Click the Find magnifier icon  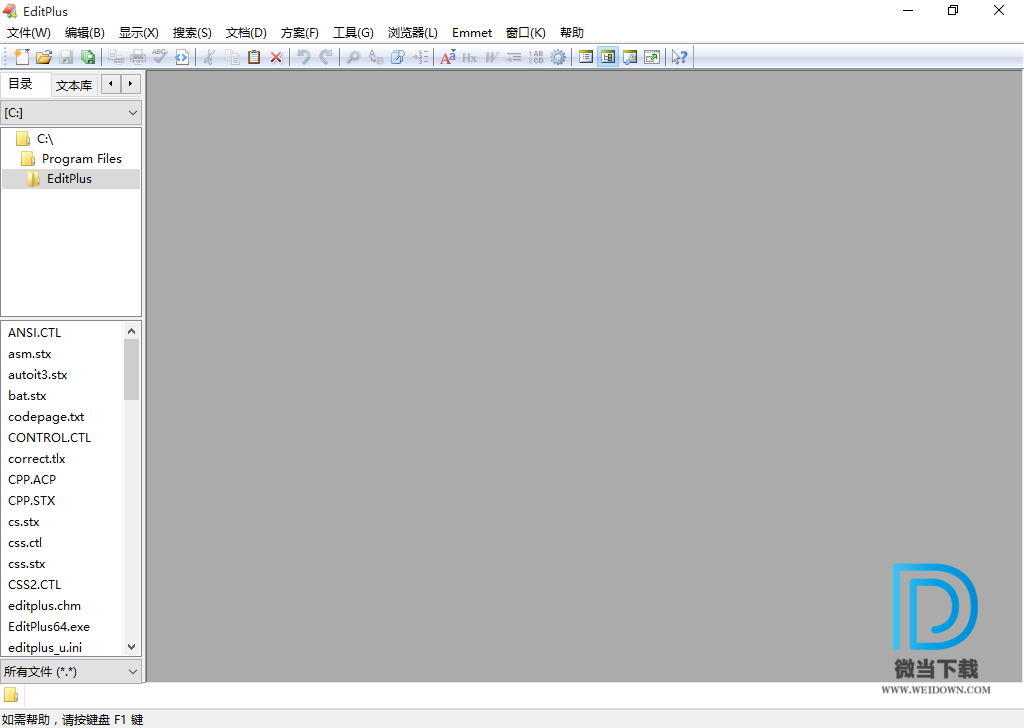pyautogui.click(x=353, y=57)
